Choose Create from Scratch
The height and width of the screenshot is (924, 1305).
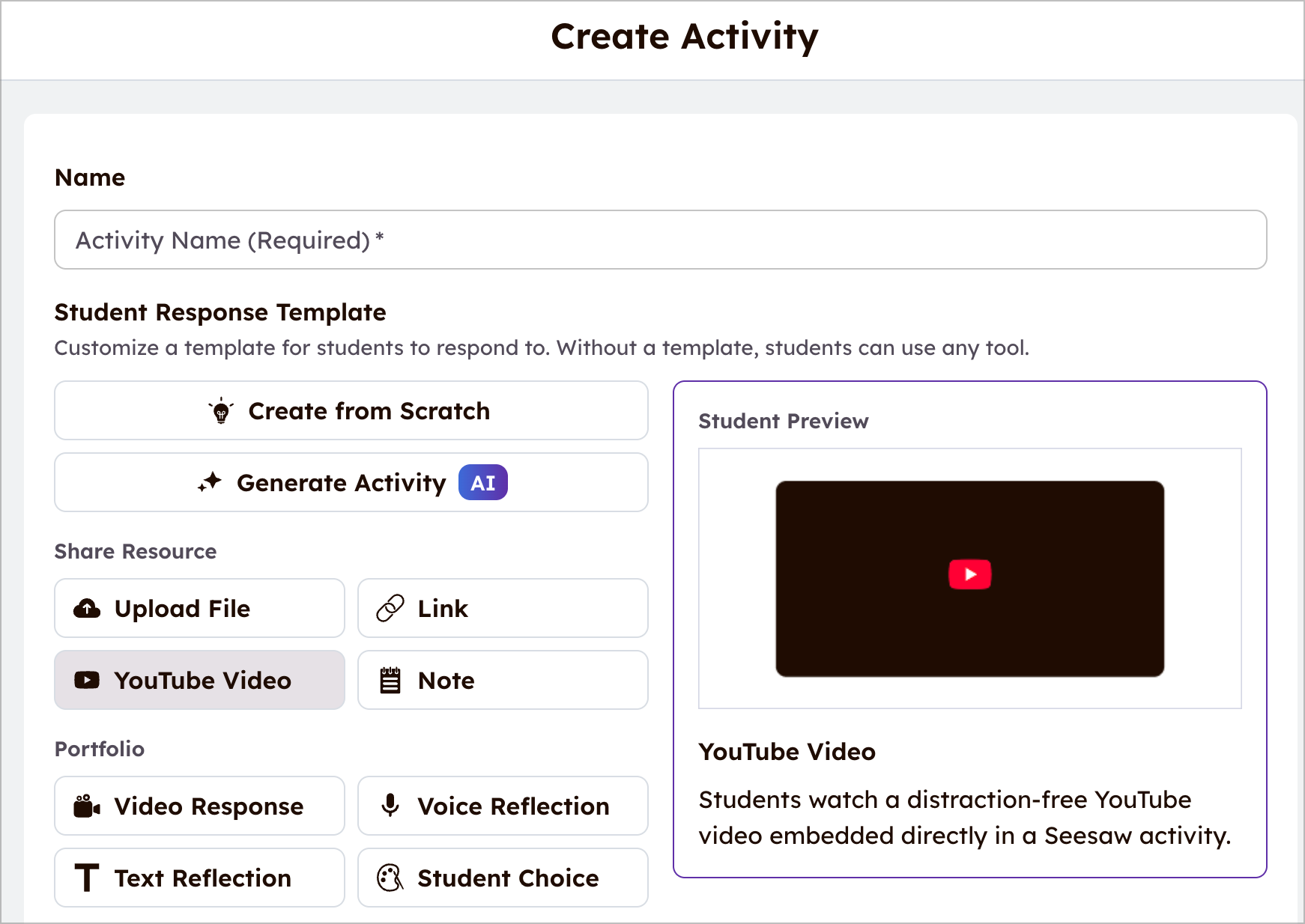(351, 411)
